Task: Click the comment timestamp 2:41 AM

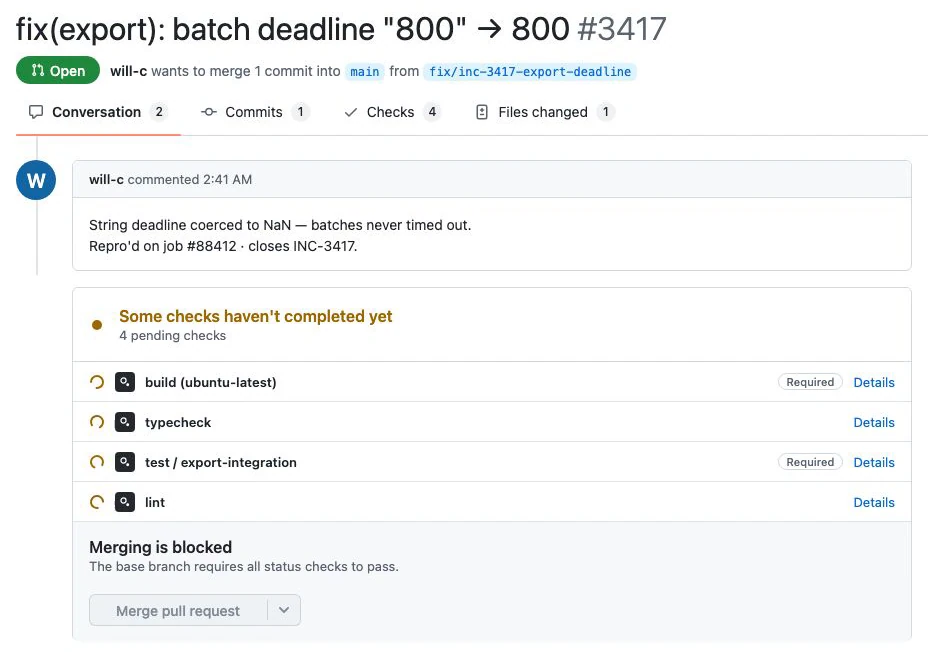Action: point(227,179)
